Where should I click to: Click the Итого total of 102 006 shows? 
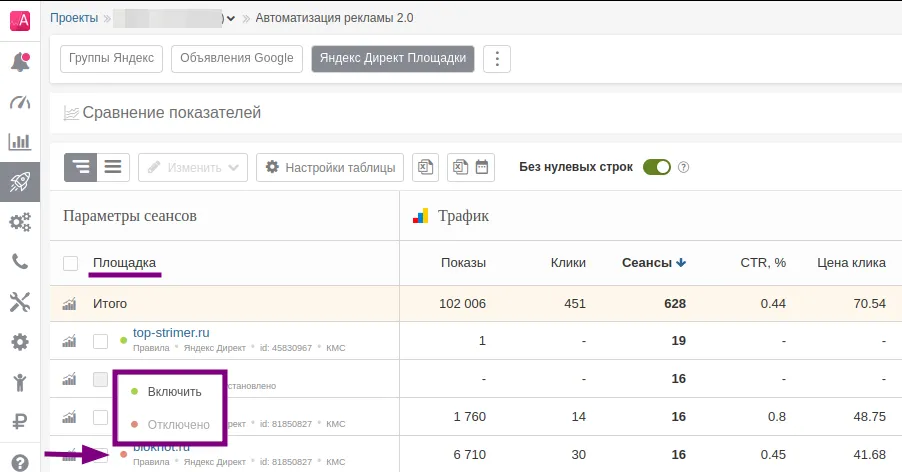(x=463, y=304)
